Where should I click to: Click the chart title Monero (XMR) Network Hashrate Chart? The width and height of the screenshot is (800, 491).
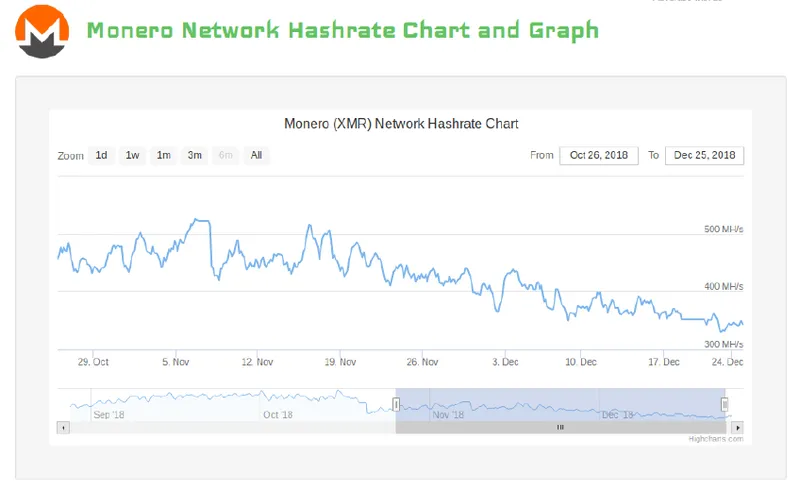[x=401, y=124]
